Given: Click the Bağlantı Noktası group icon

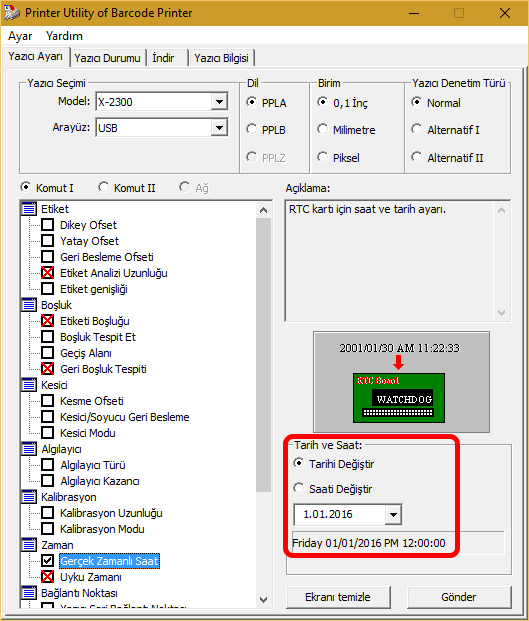Looking at the screenshot, I should (29, 593).
